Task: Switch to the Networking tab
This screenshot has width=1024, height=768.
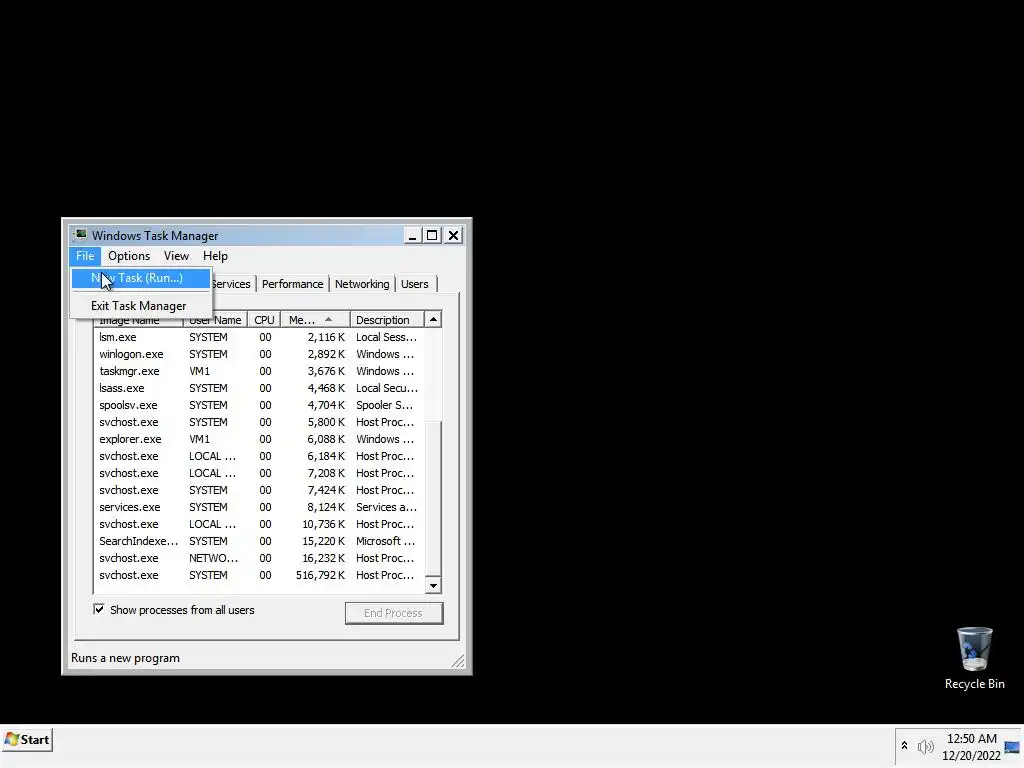Action: coord(362,284)
